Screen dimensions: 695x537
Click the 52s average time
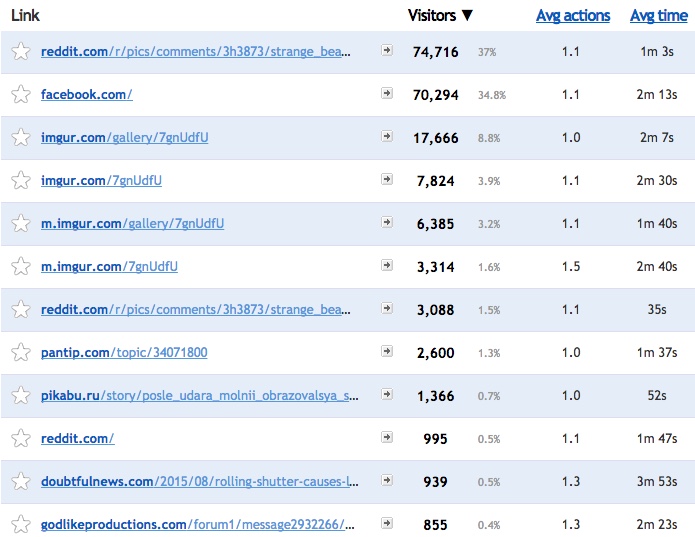[657, 396]
